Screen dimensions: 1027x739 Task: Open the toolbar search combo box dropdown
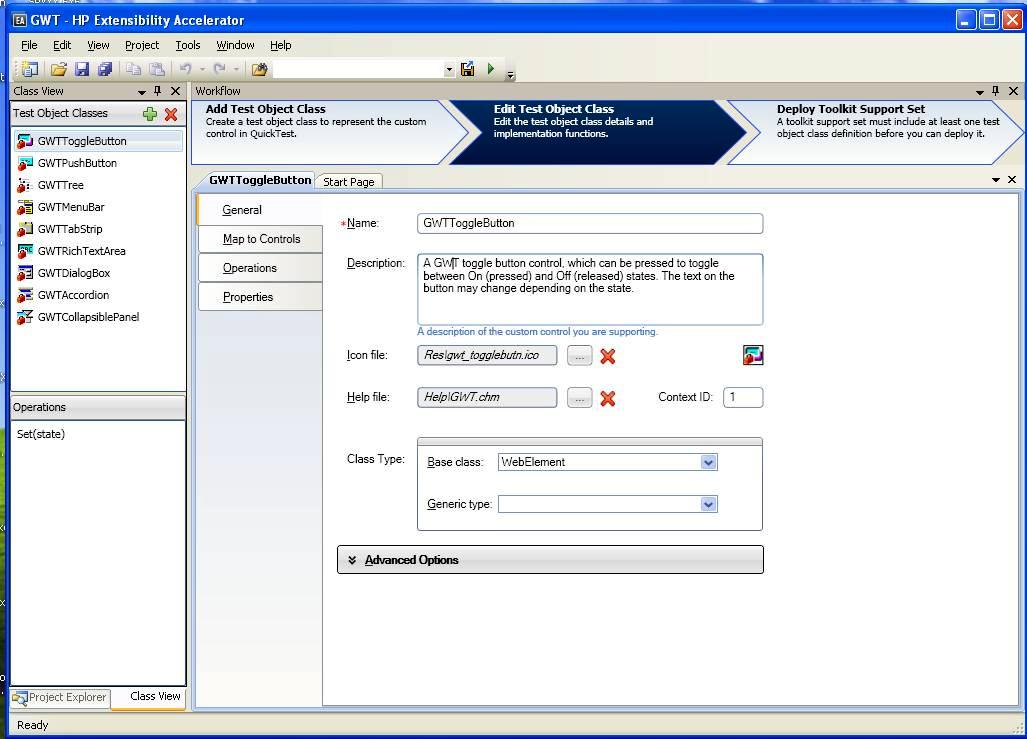pos(449,69)
